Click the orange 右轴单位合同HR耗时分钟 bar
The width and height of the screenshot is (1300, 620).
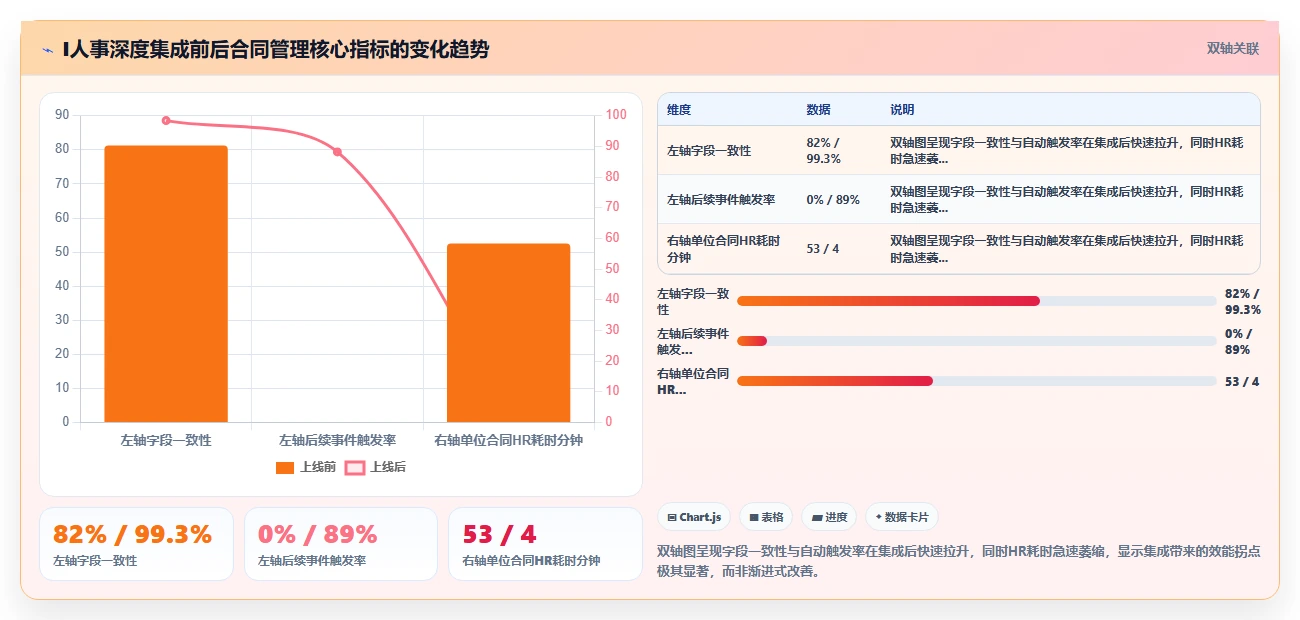508,333
